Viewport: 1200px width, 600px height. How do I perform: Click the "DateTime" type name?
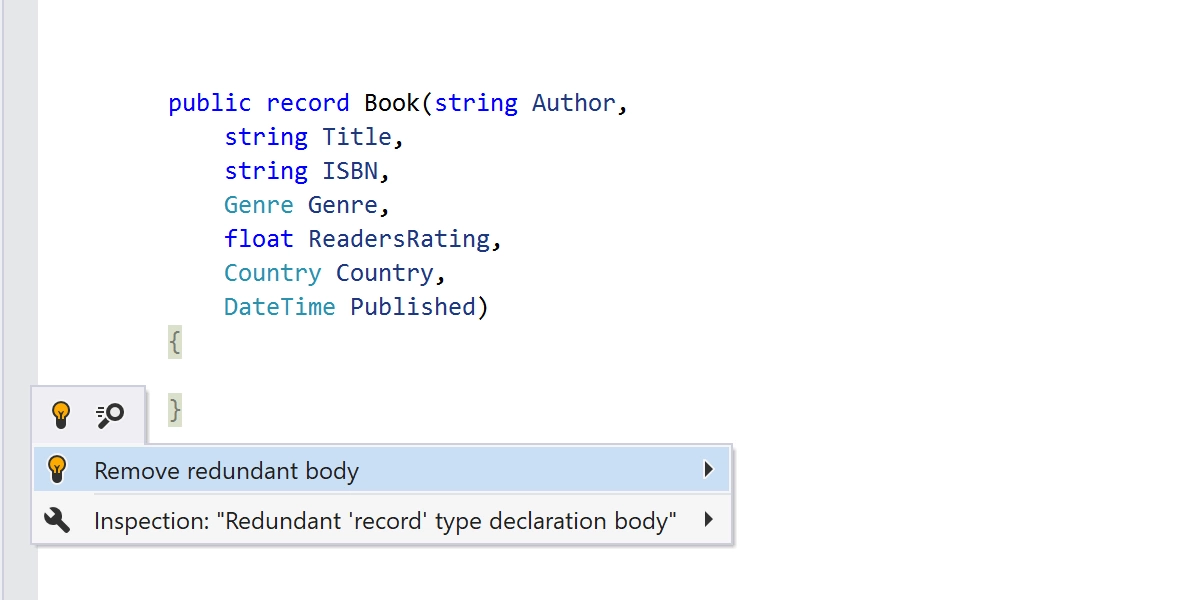click(x=280, y=307)
